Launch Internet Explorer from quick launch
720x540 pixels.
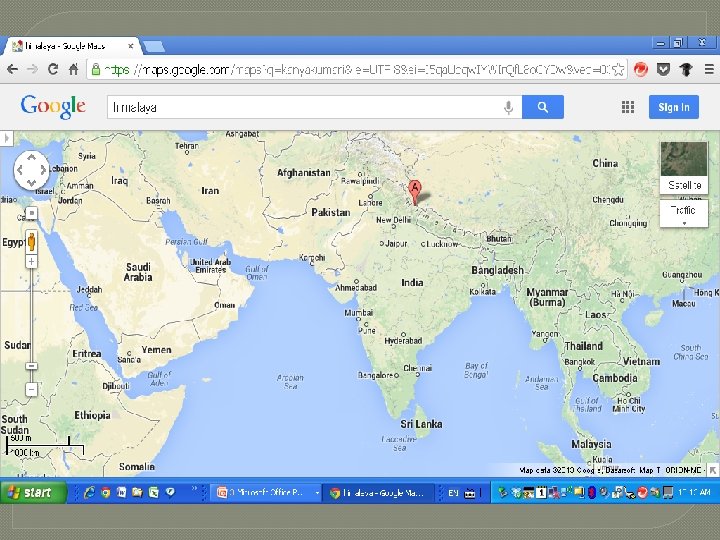coord(90,492)
